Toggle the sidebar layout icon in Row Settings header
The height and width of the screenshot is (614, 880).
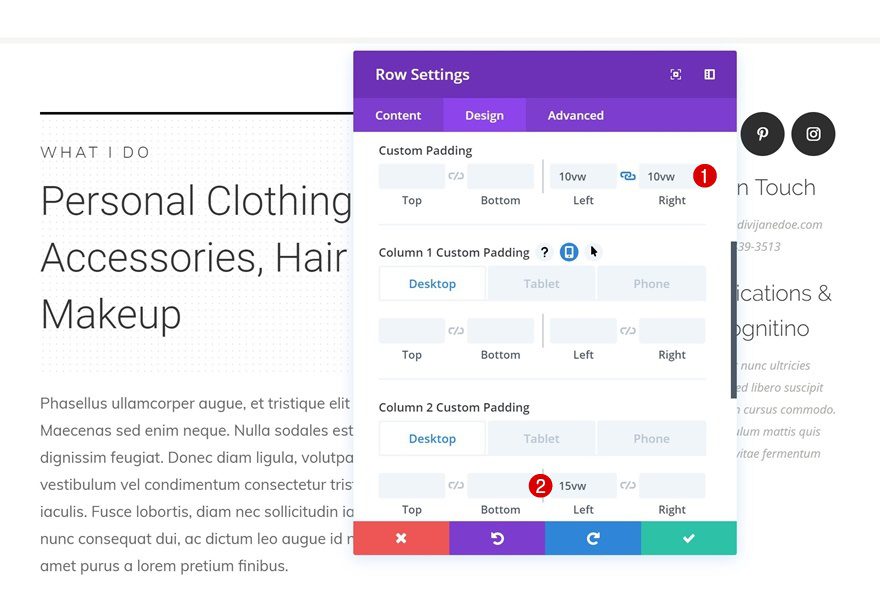point(710,74)
